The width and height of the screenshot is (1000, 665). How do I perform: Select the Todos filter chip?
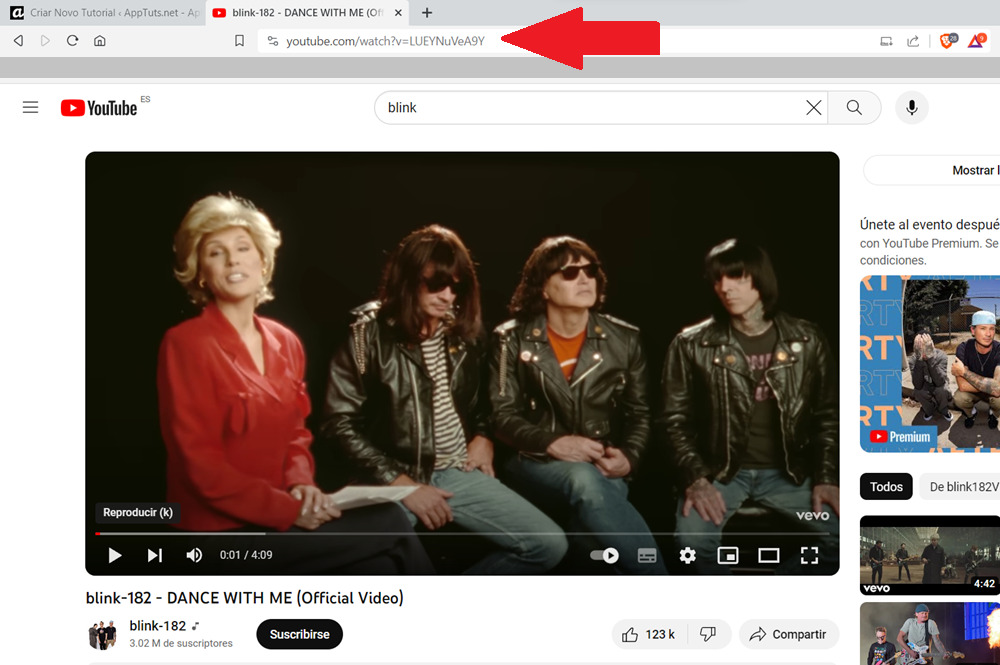point(886,486)
